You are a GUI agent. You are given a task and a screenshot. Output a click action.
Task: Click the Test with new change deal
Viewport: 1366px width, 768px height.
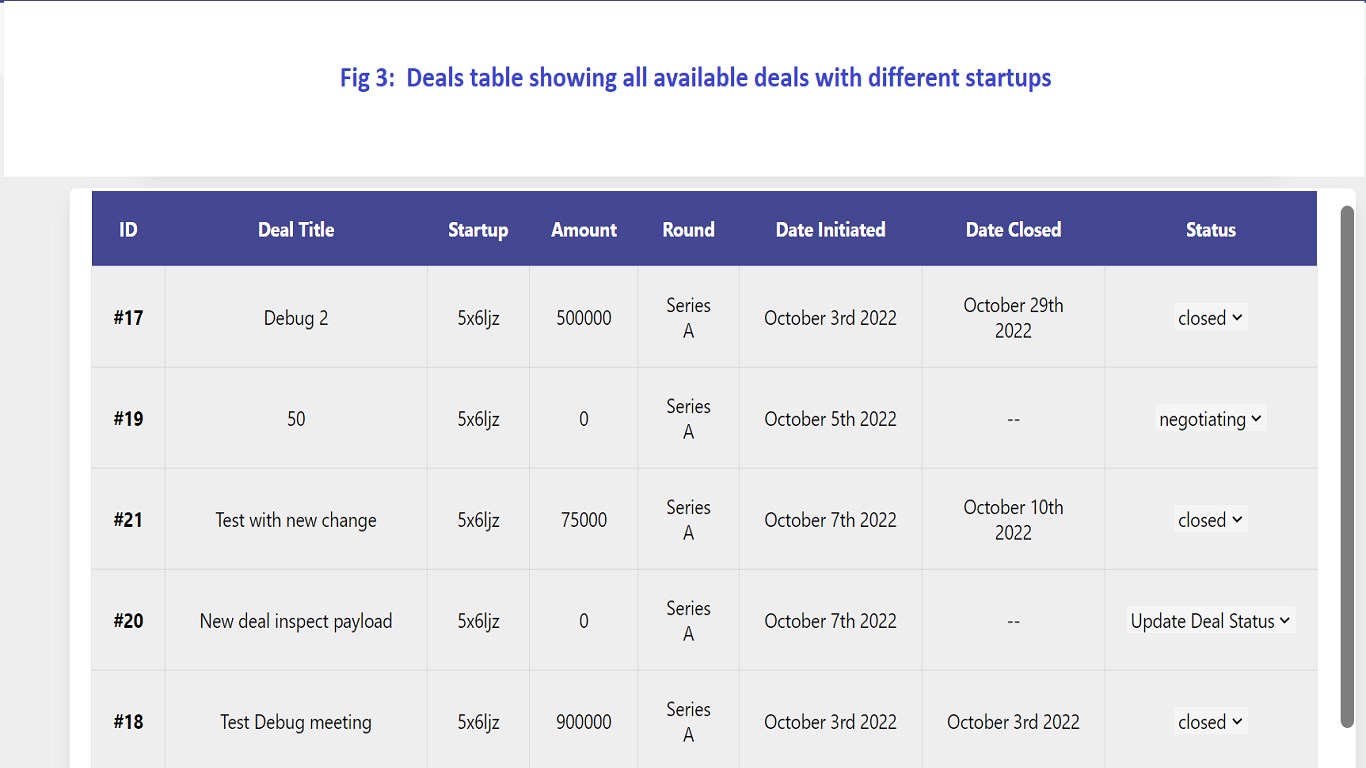[x=296, y=520]
